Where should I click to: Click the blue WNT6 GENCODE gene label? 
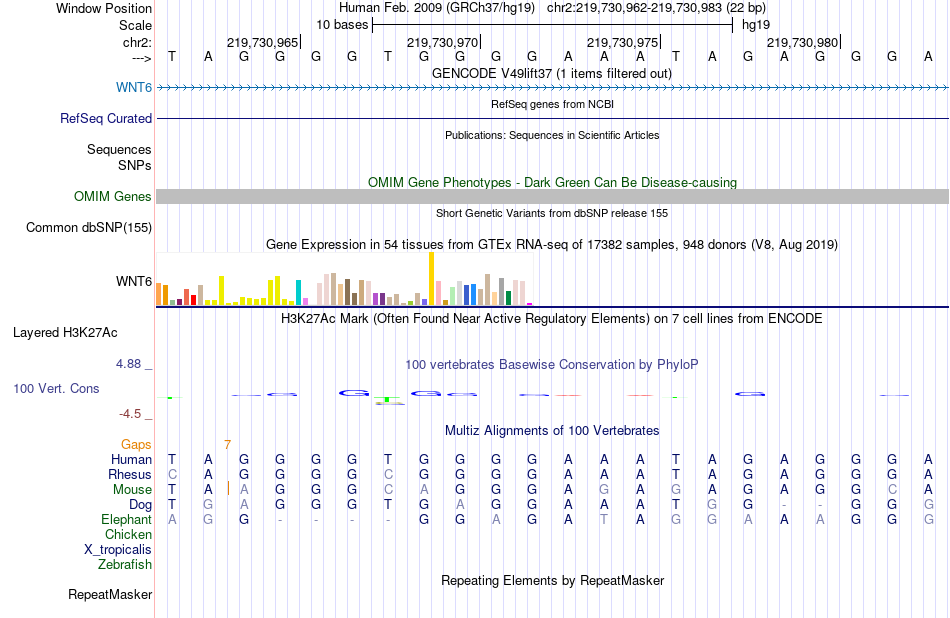coord(134,87)
